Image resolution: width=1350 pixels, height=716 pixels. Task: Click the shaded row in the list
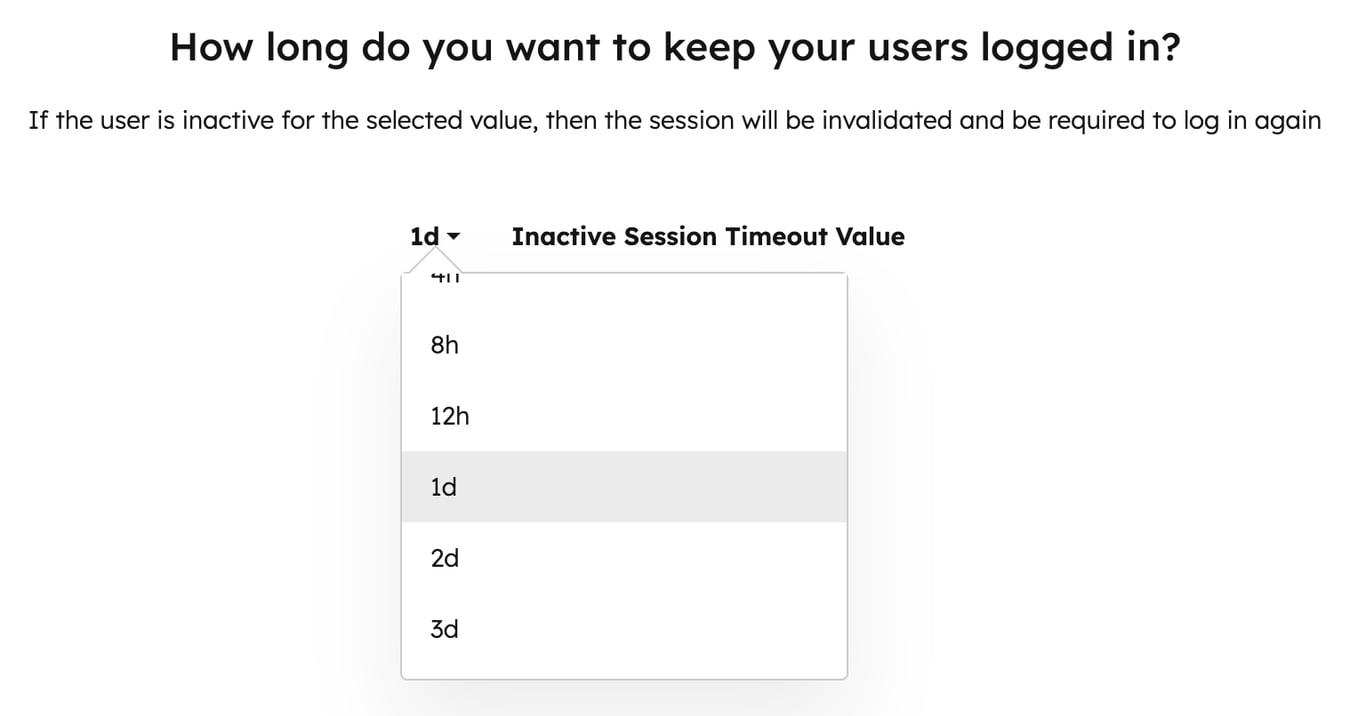(x=623, y=487)
